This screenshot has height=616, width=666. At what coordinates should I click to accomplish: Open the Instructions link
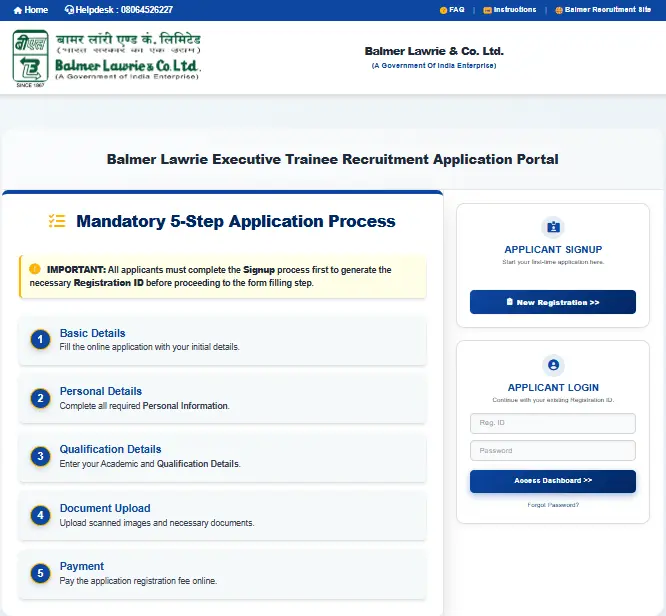pyautogui.click(x=515, y=10)
